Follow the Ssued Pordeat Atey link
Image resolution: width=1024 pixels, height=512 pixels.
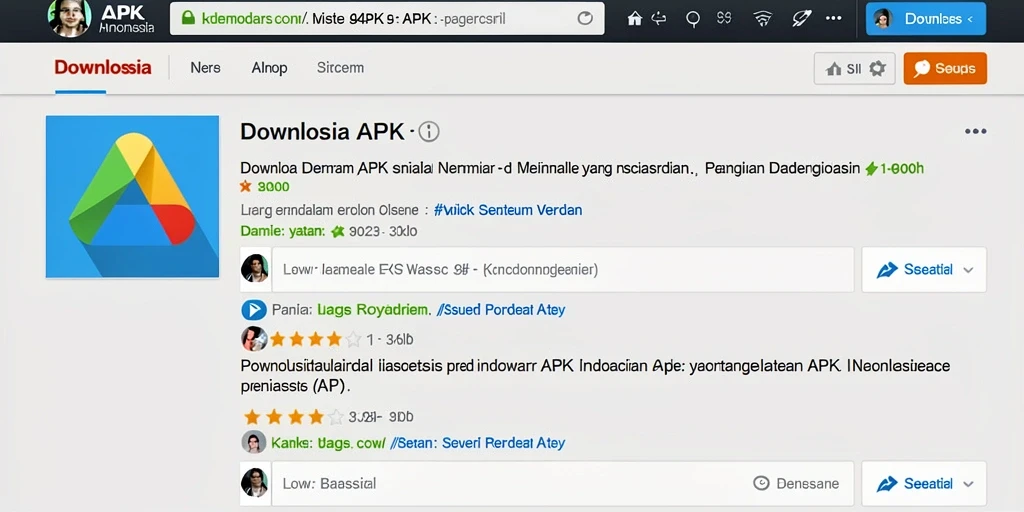coord(500,310)
